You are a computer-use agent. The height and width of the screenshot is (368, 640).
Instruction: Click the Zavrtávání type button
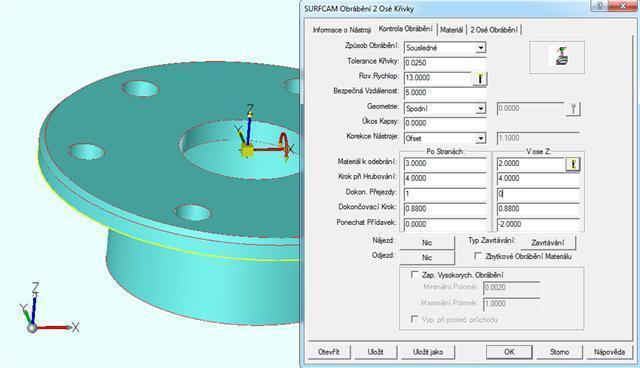[548, 242]
